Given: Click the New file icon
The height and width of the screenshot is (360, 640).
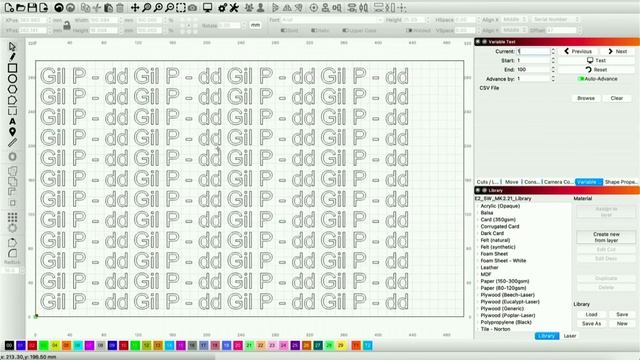Looking at the screenshot, I should (x=9, y=7).
